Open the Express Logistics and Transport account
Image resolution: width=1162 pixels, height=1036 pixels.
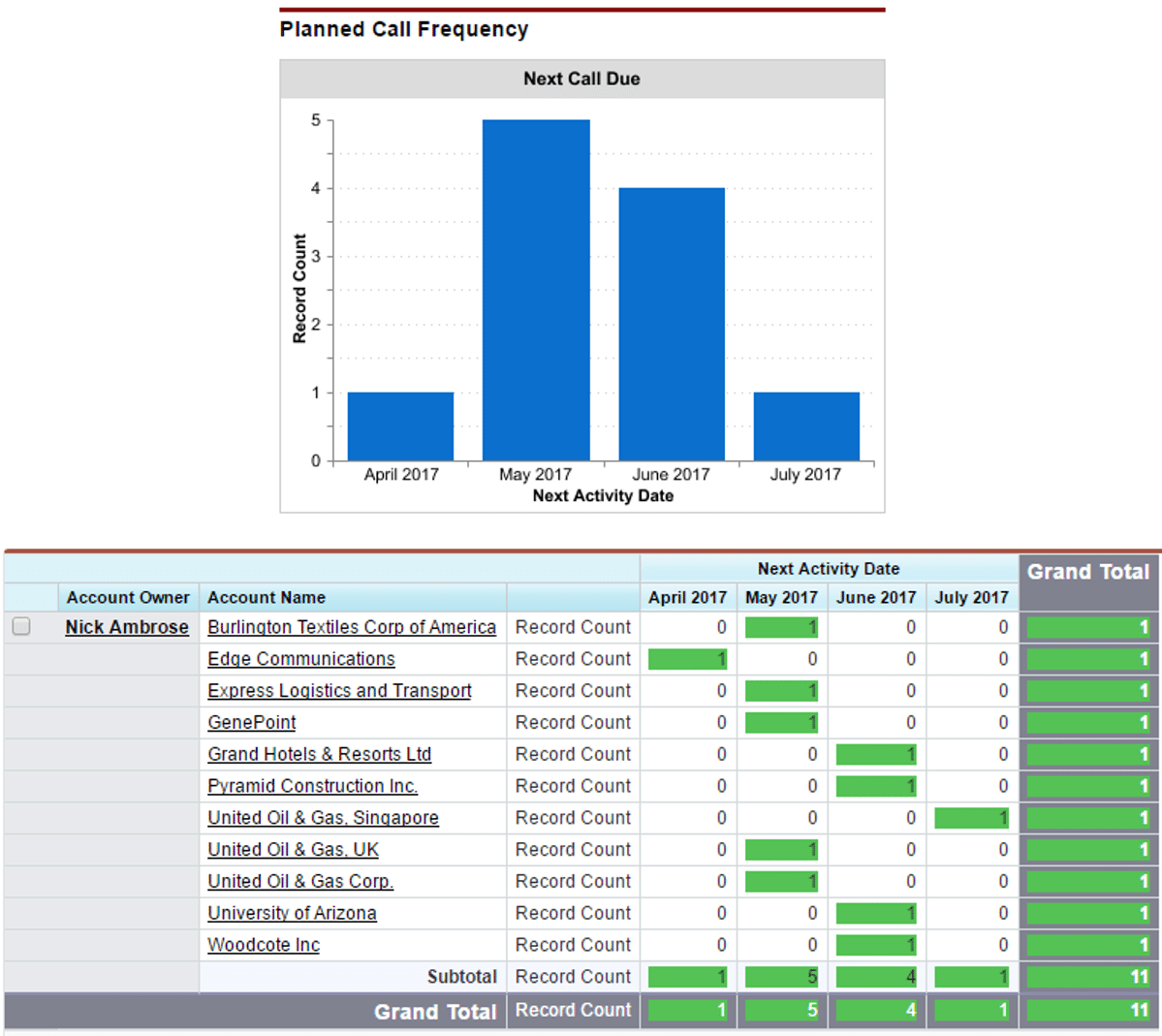[x=339, y=690]
